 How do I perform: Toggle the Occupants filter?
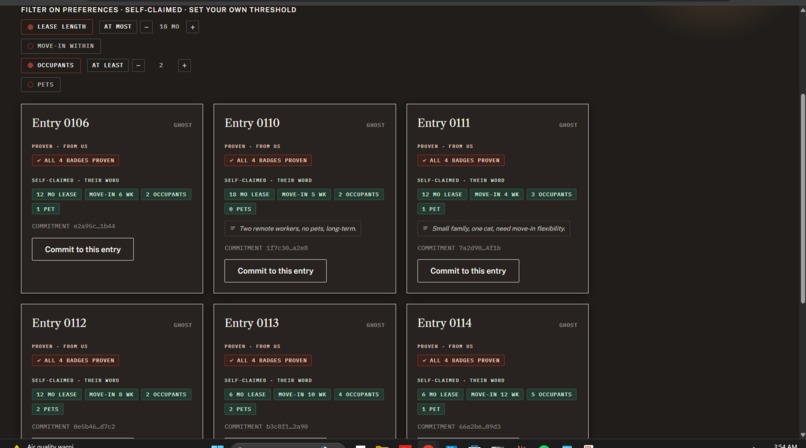click(x=50, y=65)
